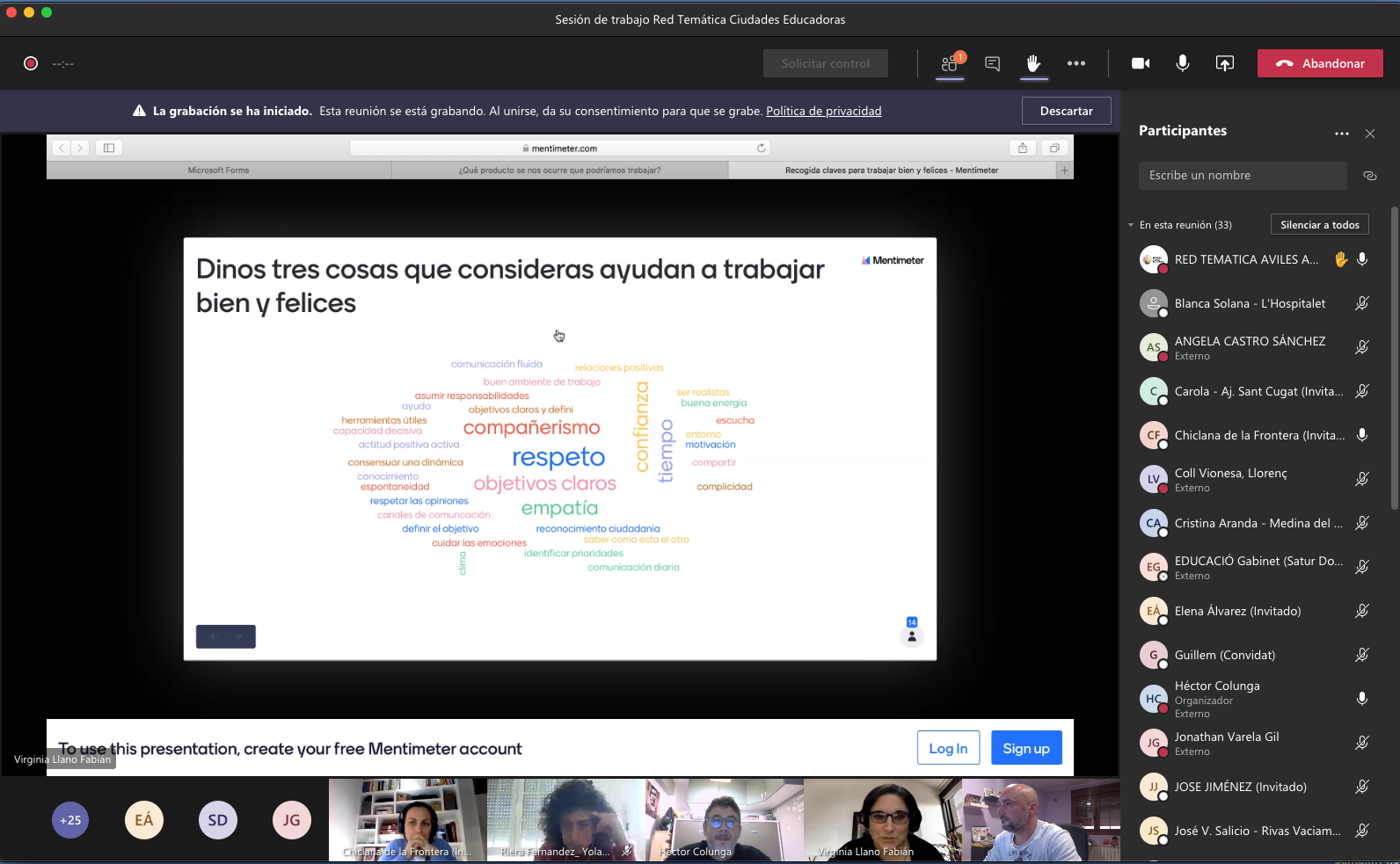
Task: Open more actions ellipsis in meeting toolbar
Action: 1076,63
